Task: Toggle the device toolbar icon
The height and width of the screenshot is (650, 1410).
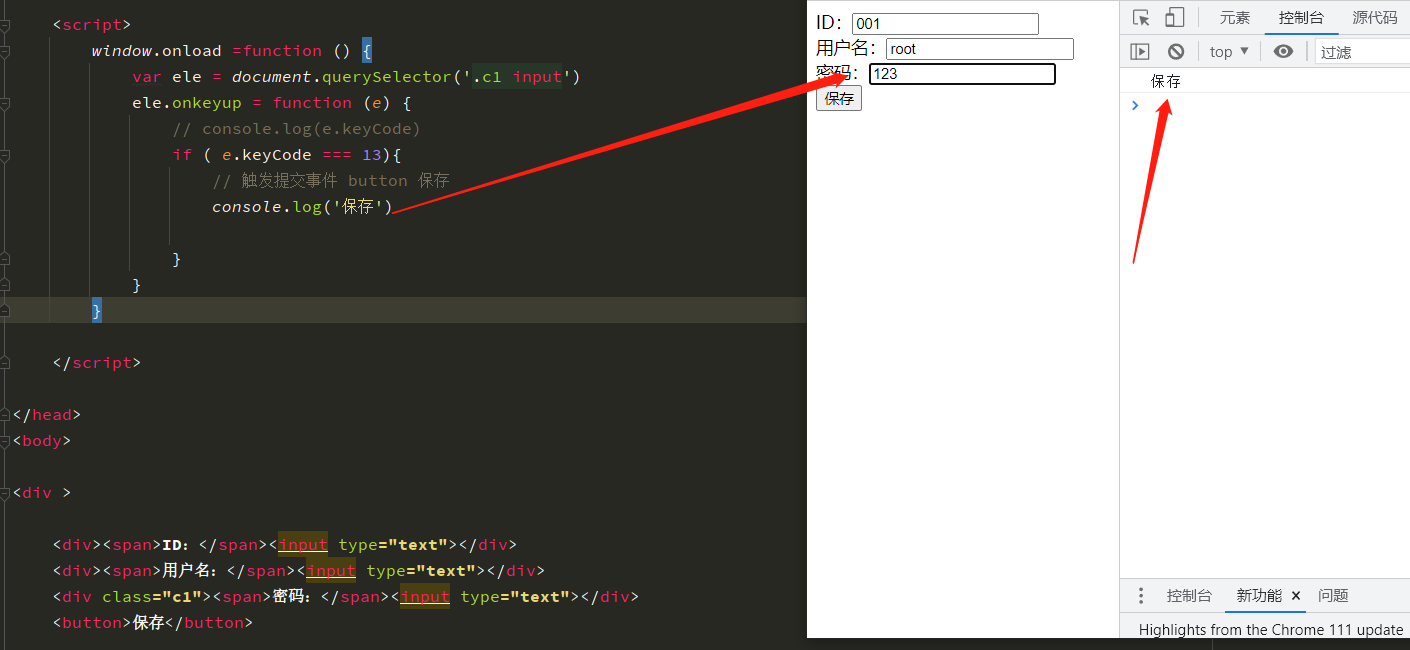Action: 1174,17
